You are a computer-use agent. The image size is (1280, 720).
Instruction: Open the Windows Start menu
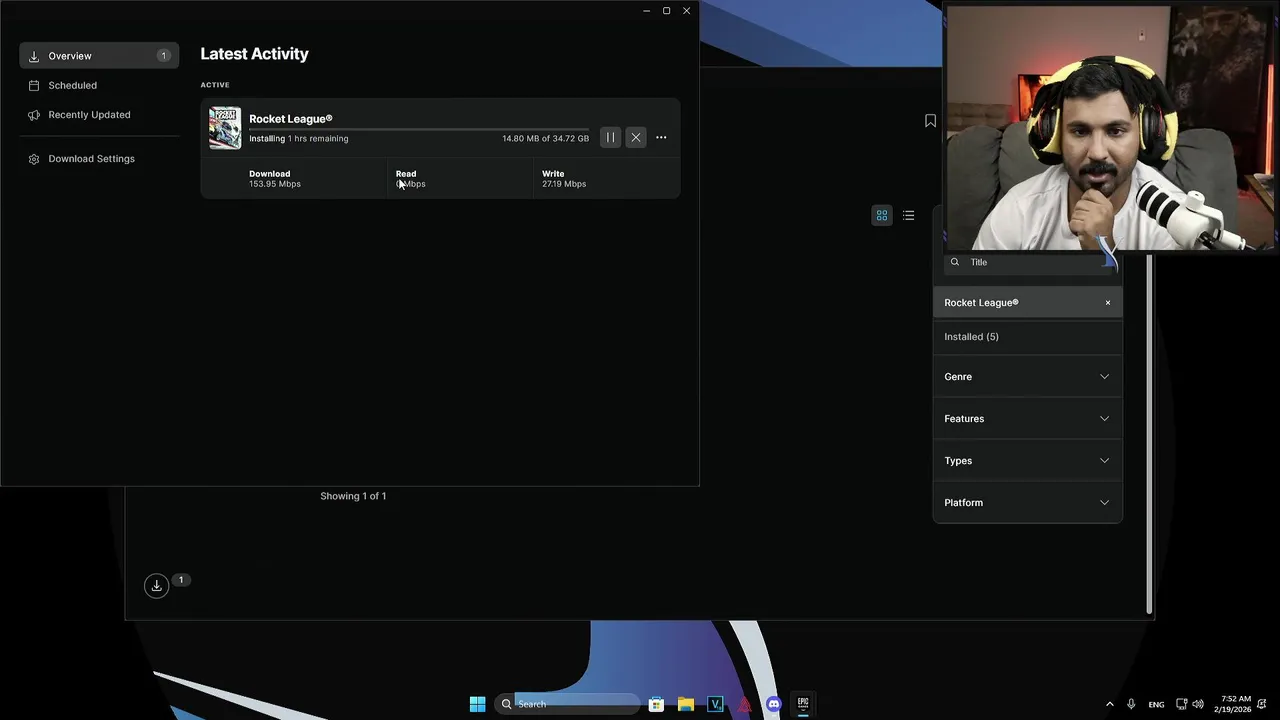click(477, 704)
